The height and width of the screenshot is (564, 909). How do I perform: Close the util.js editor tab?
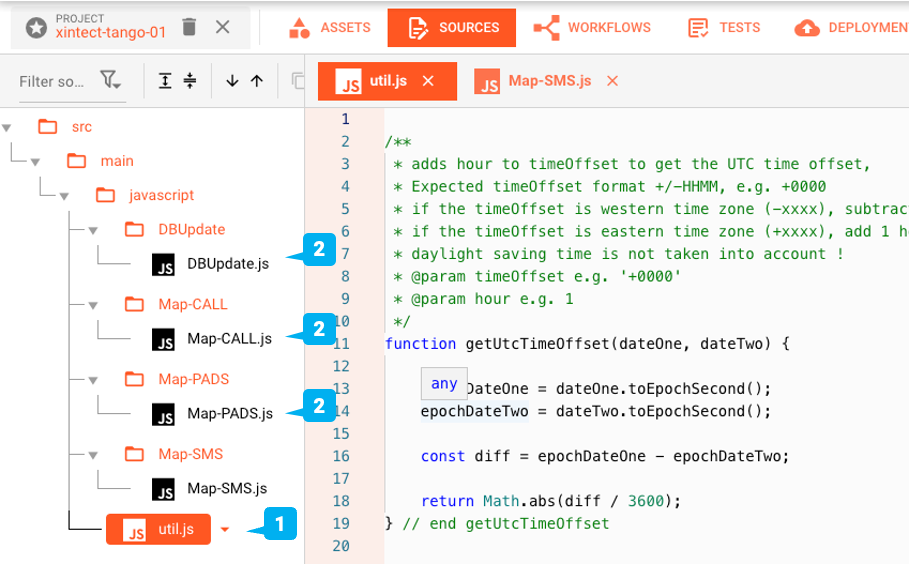428,81
